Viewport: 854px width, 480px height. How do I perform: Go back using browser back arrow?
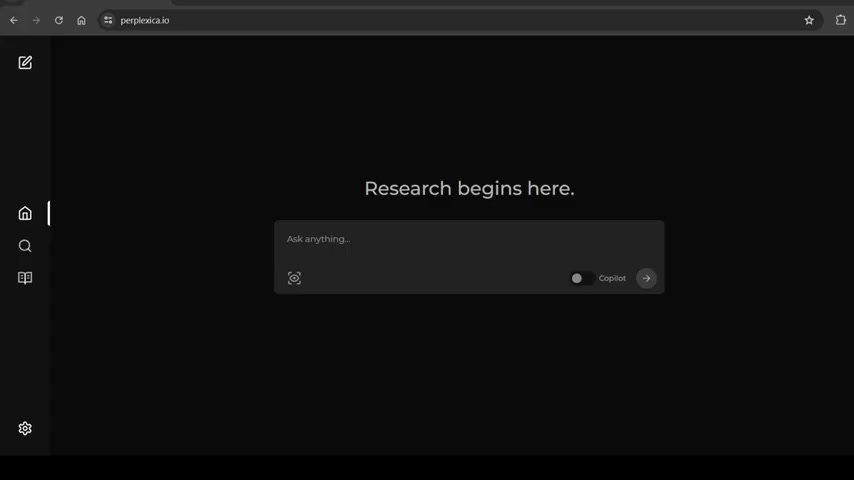(x=14, y=20)
